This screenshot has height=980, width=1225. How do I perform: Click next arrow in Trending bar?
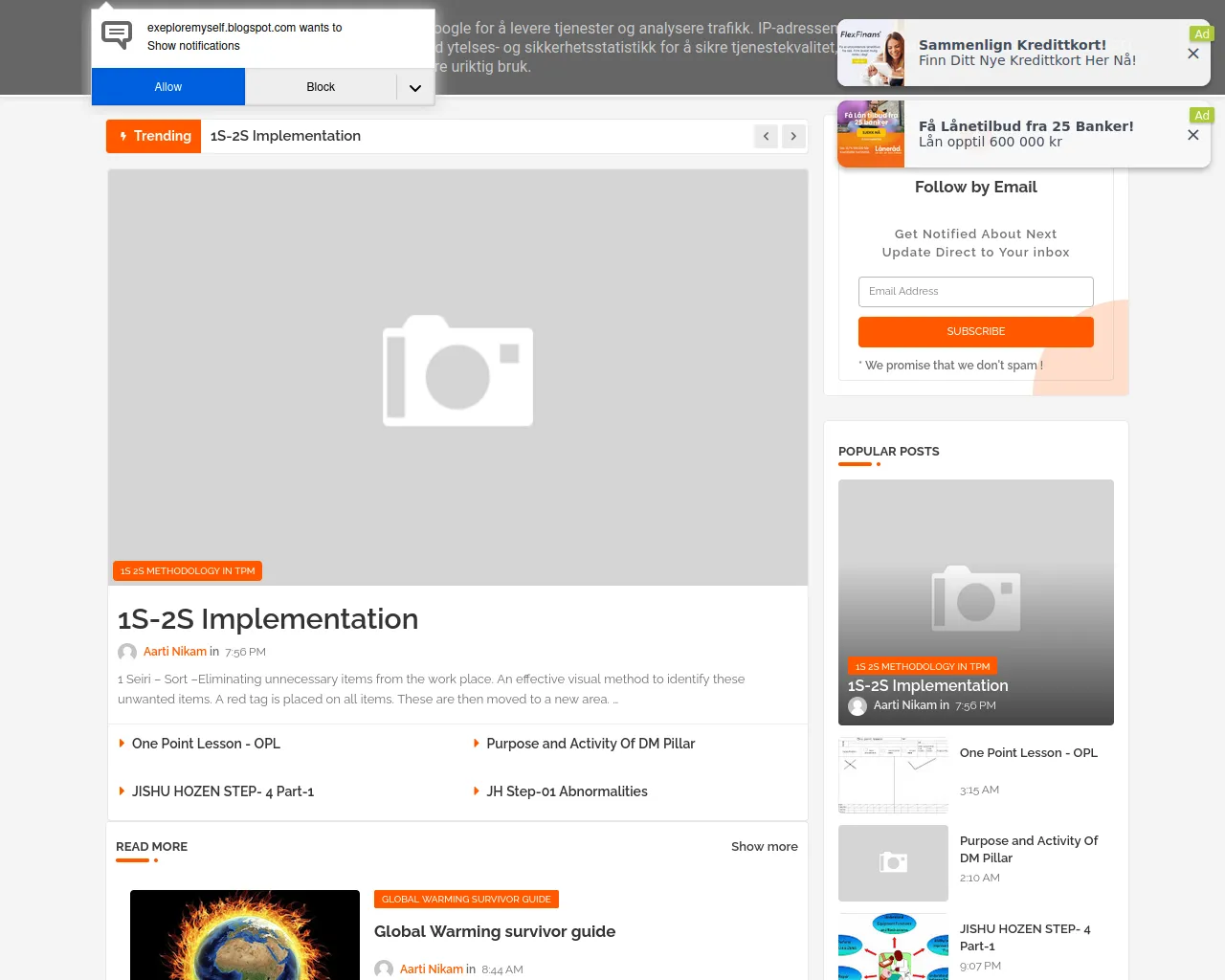(x=793, y=136)
